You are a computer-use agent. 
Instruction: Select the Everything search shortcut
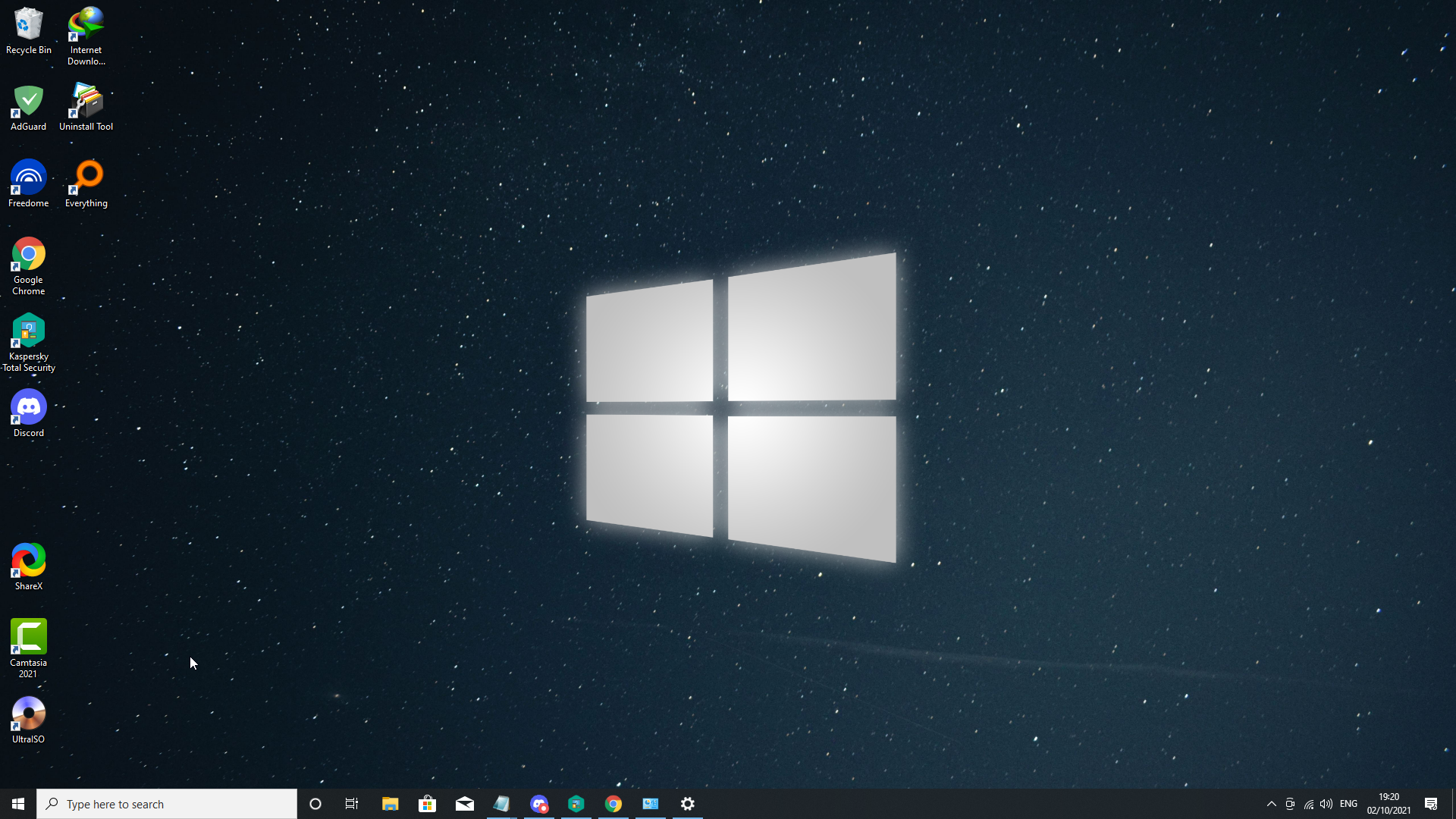[x=86, y=184]
